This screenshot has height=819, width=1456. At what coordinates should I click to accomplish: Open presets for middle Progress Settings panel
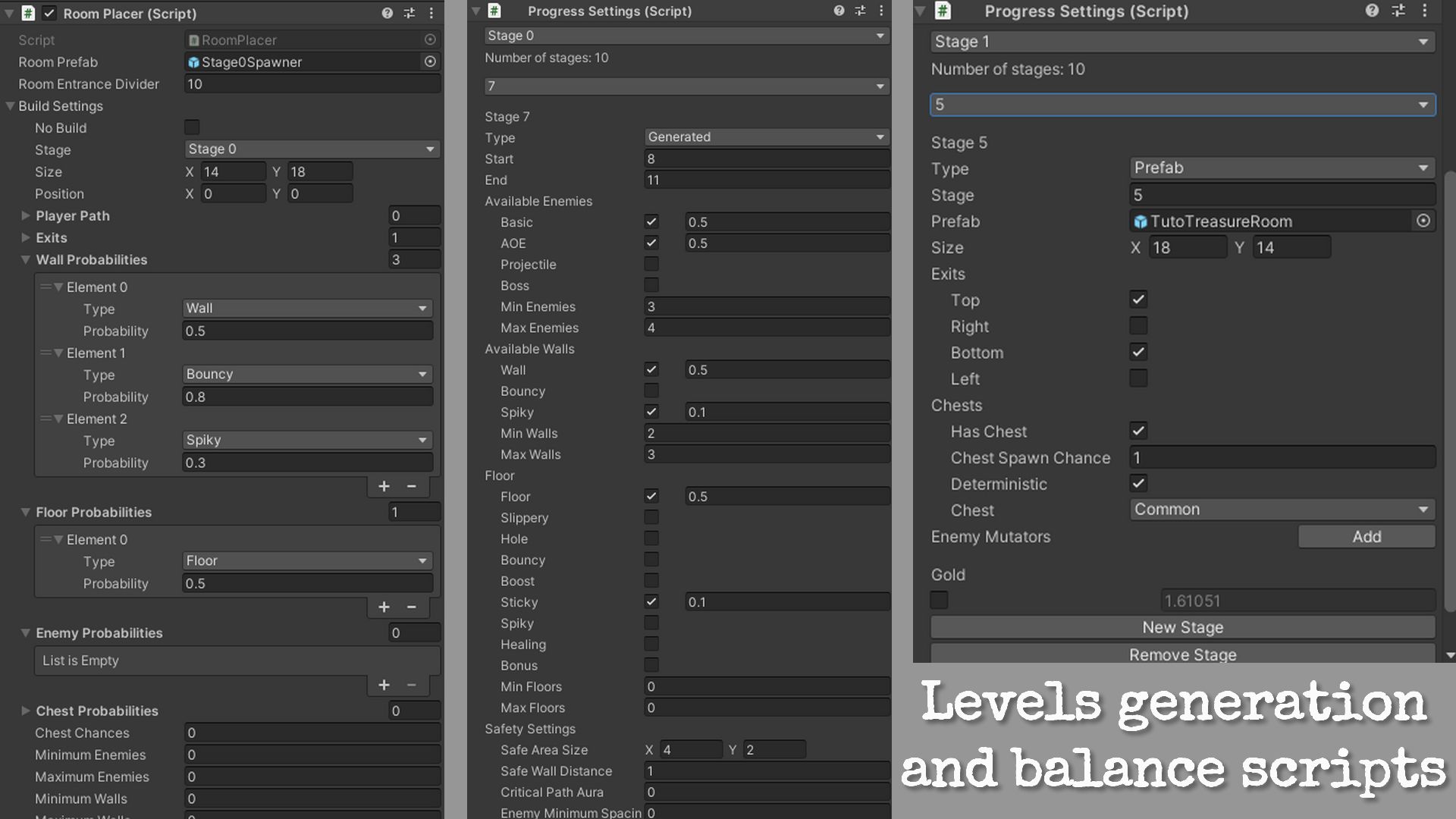click(x=860, y=11)
